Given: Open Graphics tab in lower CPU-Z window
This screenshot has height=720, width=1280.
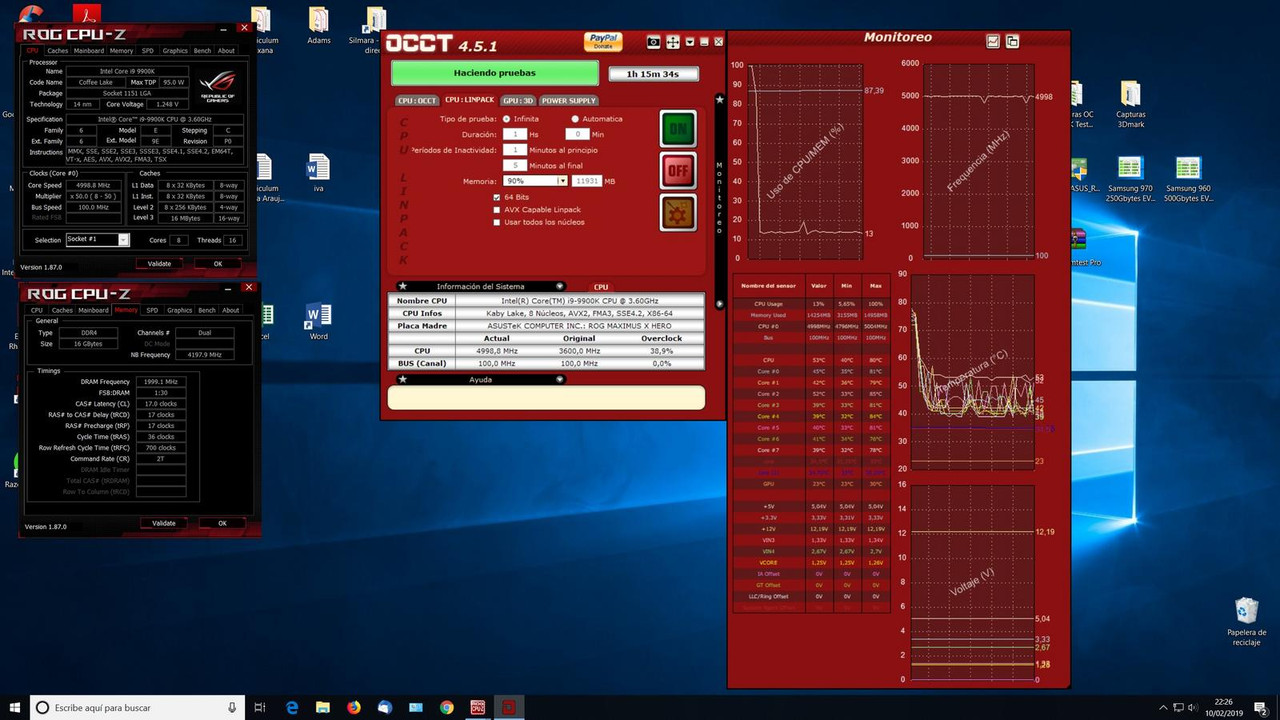Looking at the screenshot, I should (180, 310).
